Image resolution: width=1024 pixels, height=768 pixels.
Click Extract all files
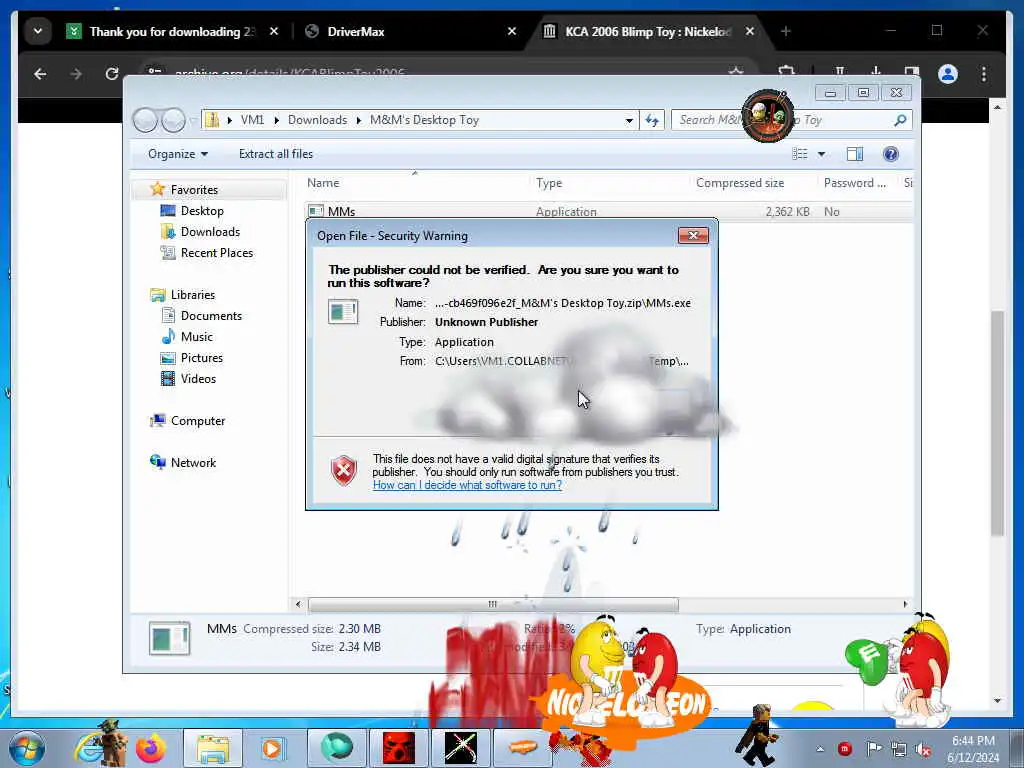(x=276, y=154)
